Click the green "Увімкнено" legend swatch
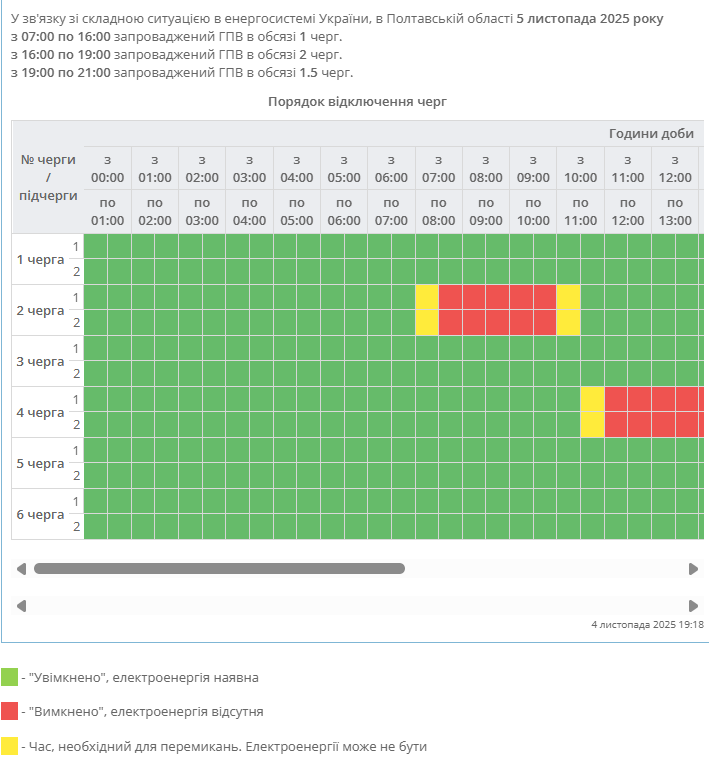709x767 pixels. [10, 678]
